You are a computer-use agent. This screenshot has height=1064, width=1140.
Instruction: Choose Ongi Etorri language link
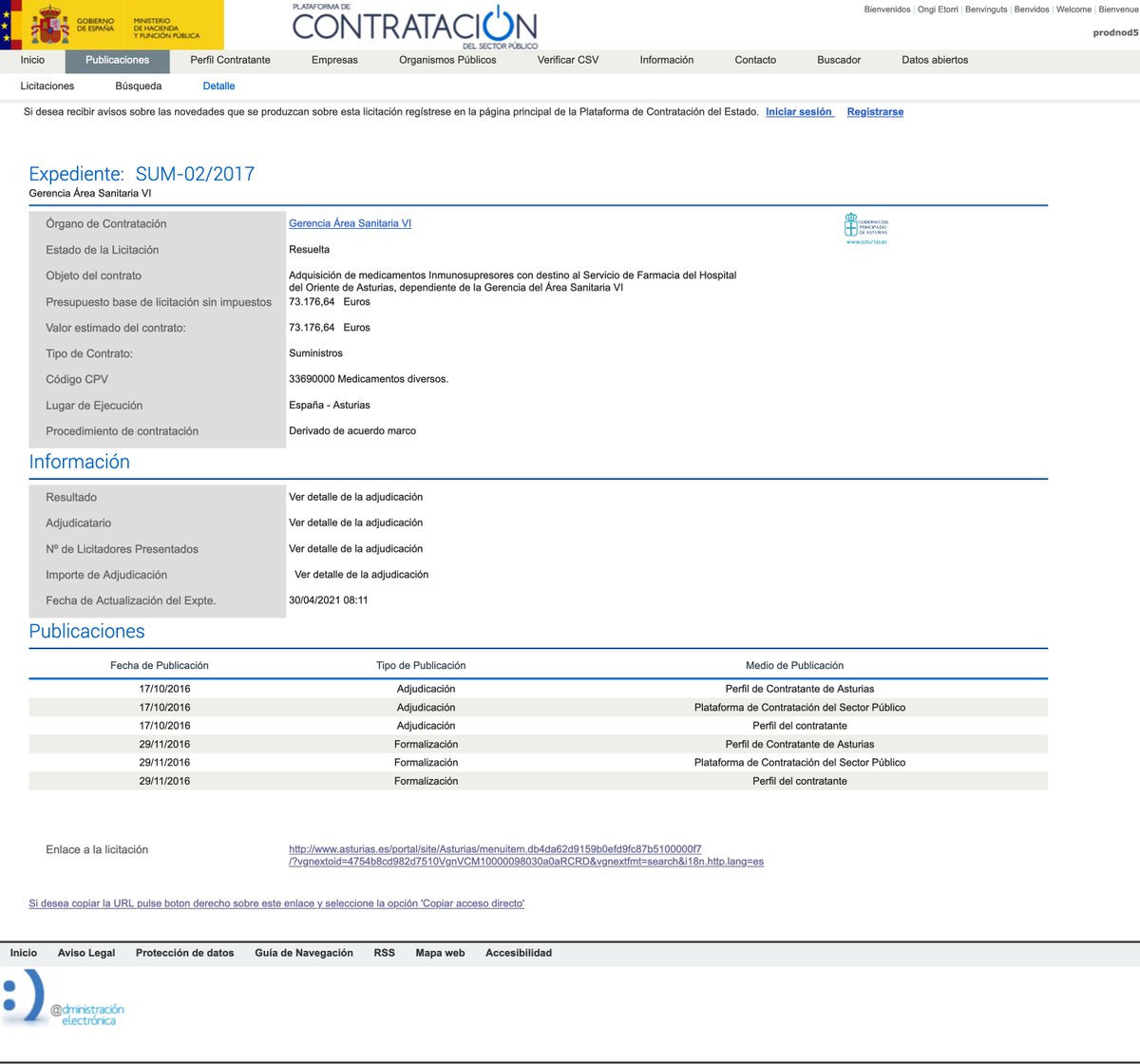(938, 9)
